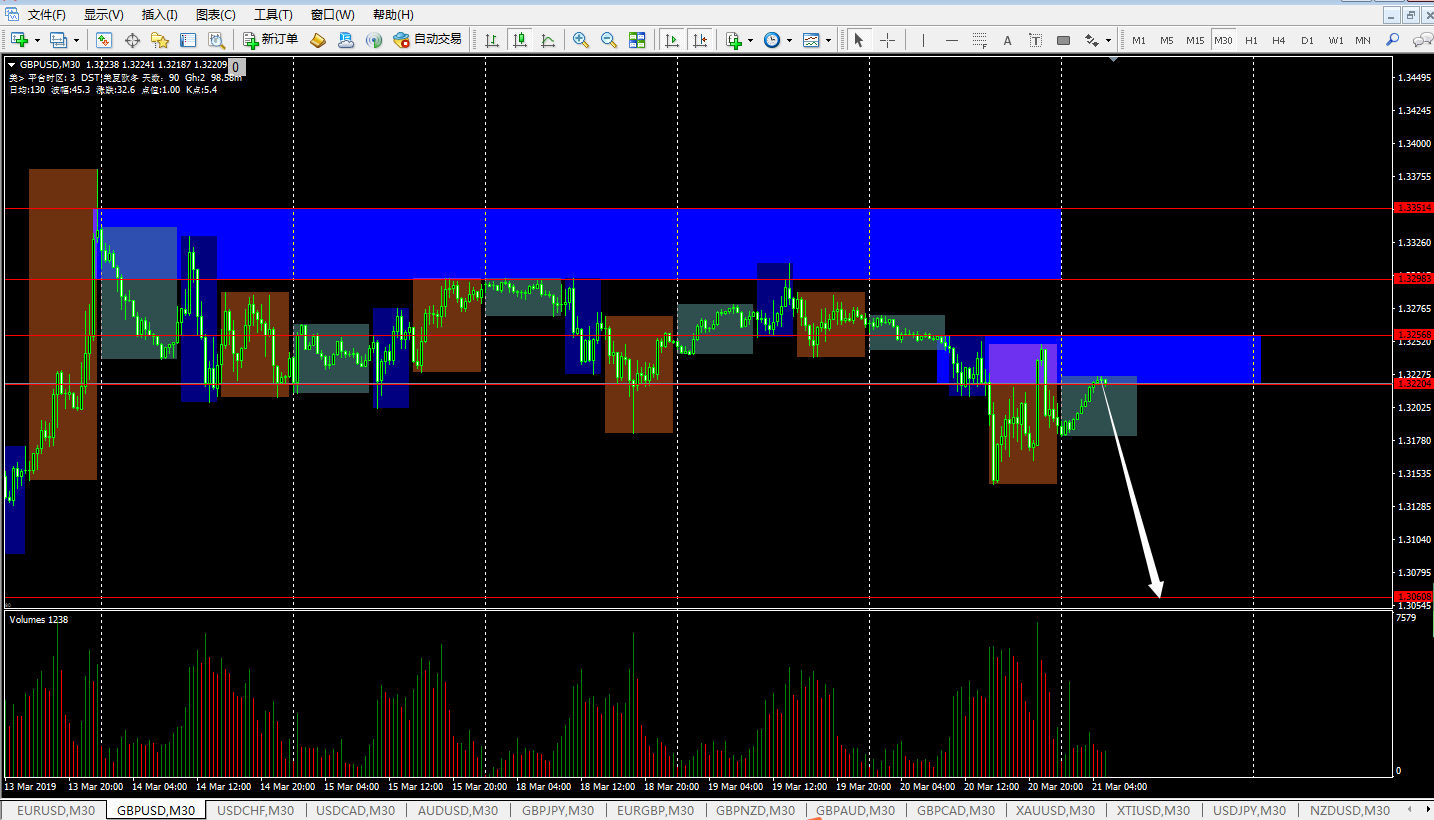
Task: Switch to the XAUUSD,M30 chart tab
Action: tap(1053, 810)
